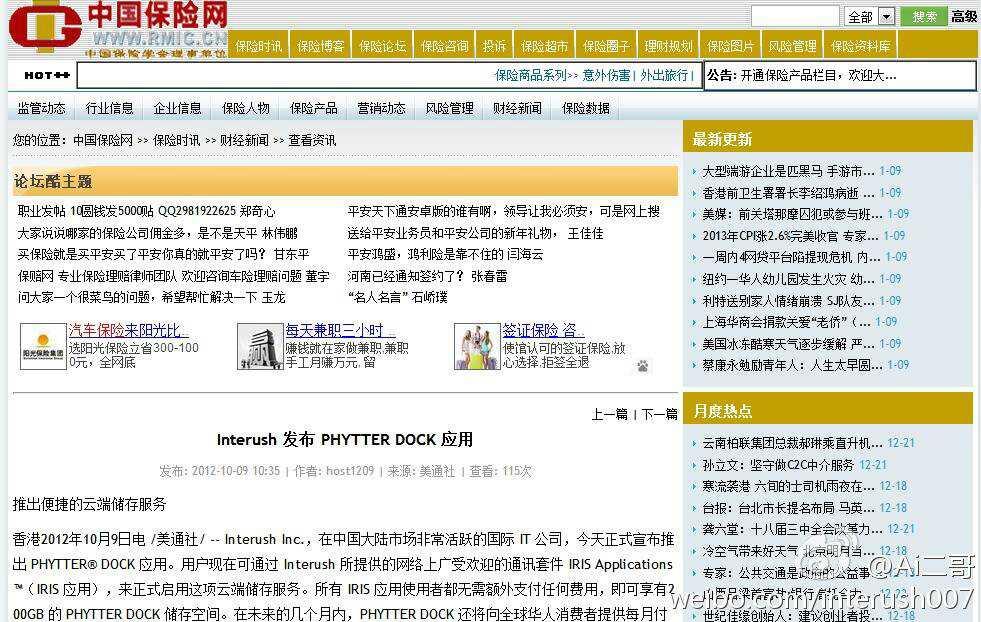Open news 纽约一华人幼儿园发生火灾
Screen dimensions: 981x622
(x=788, y=279)
